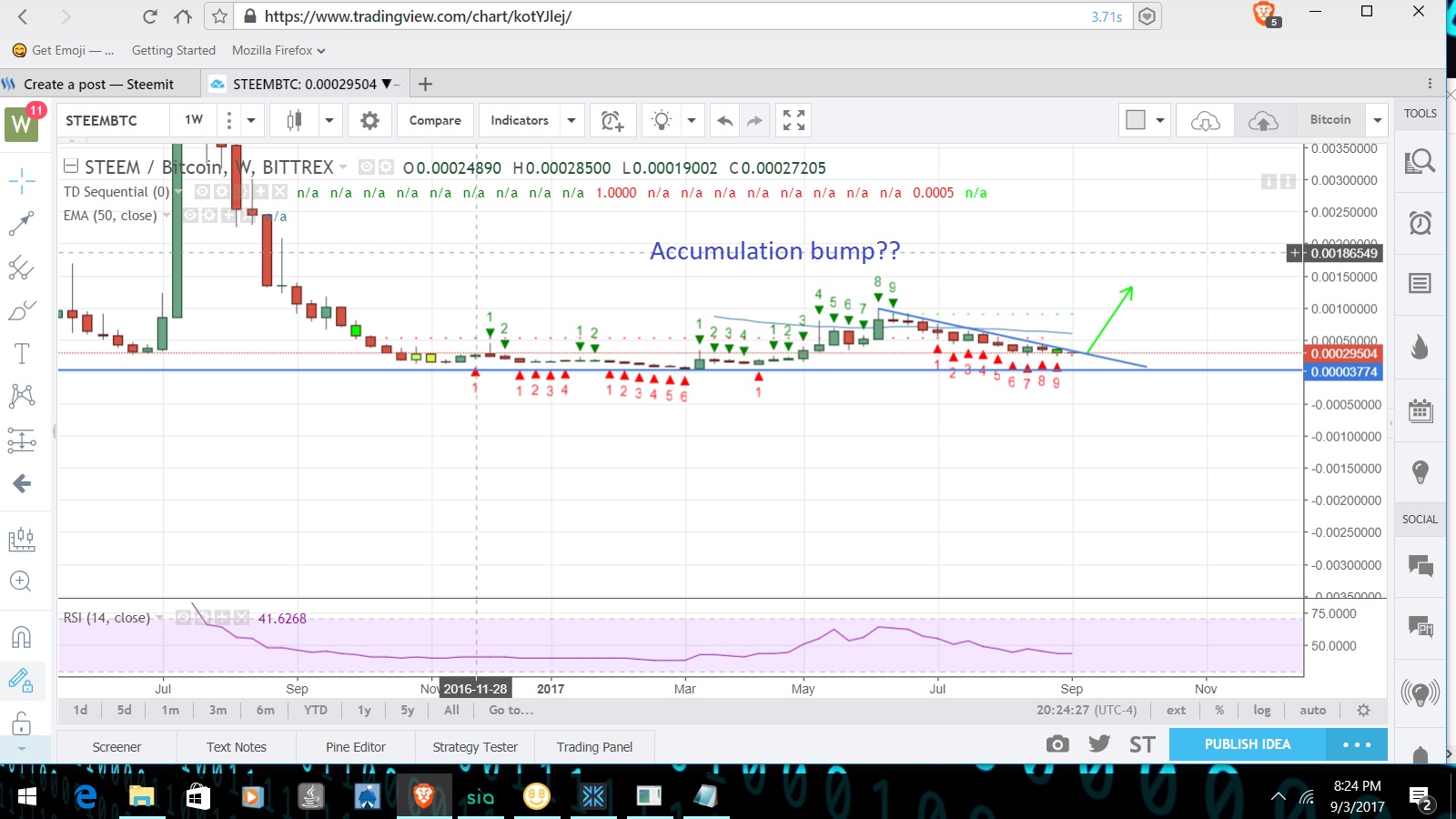Click the candlestick chart style icon

294,120
